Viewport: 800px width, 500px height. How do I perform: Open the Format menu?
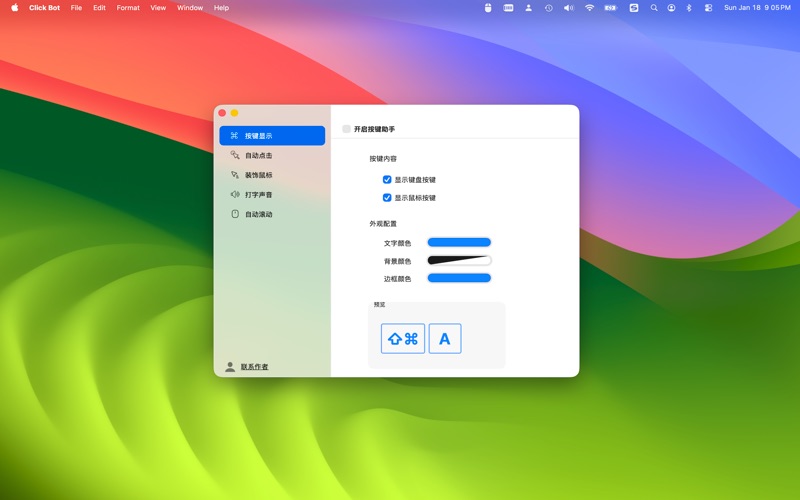128,8
